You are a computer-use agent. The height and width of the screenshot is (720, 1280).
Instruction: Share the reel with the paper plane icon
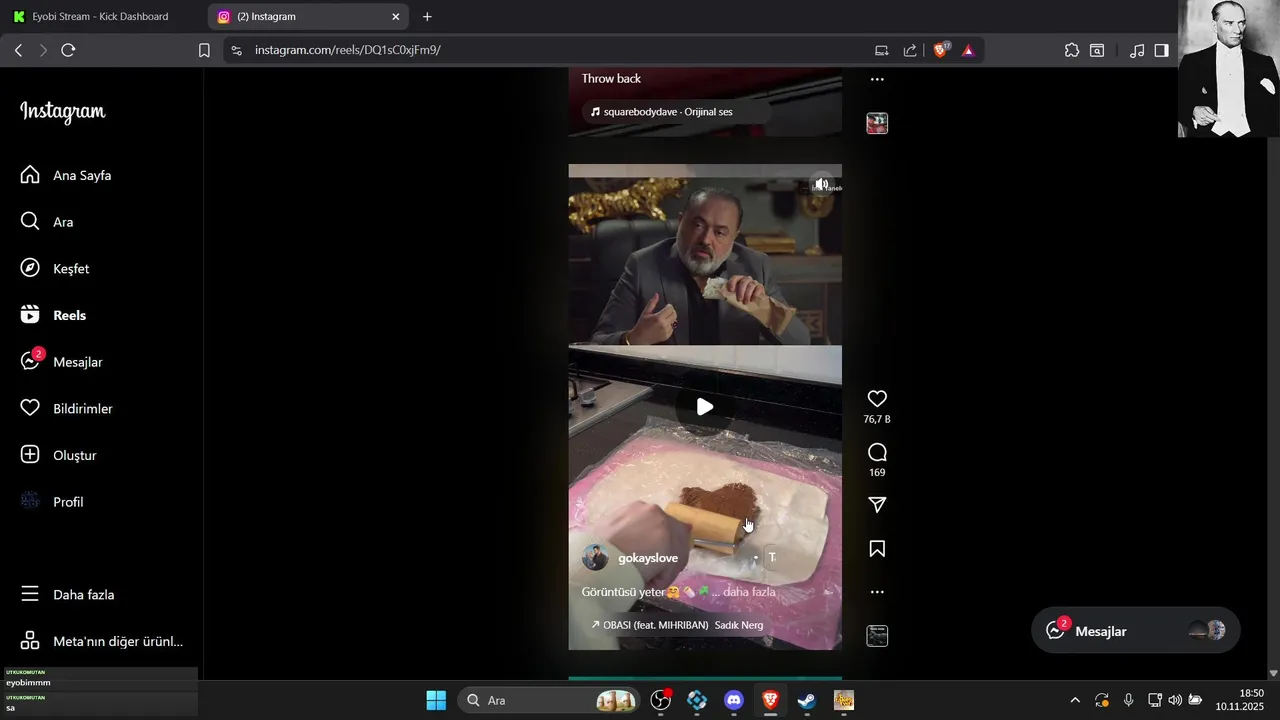[877, 505]
